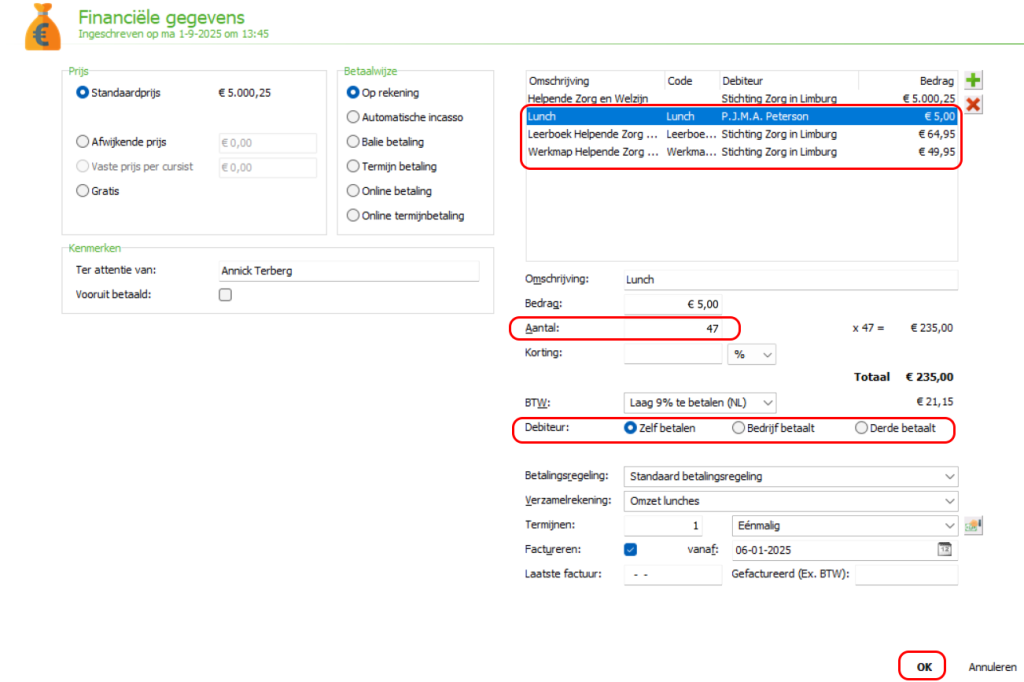This screenshot has width=1024, height=682.
Task: Click the Termijnen number field
Action: click(x=663, y=525)
